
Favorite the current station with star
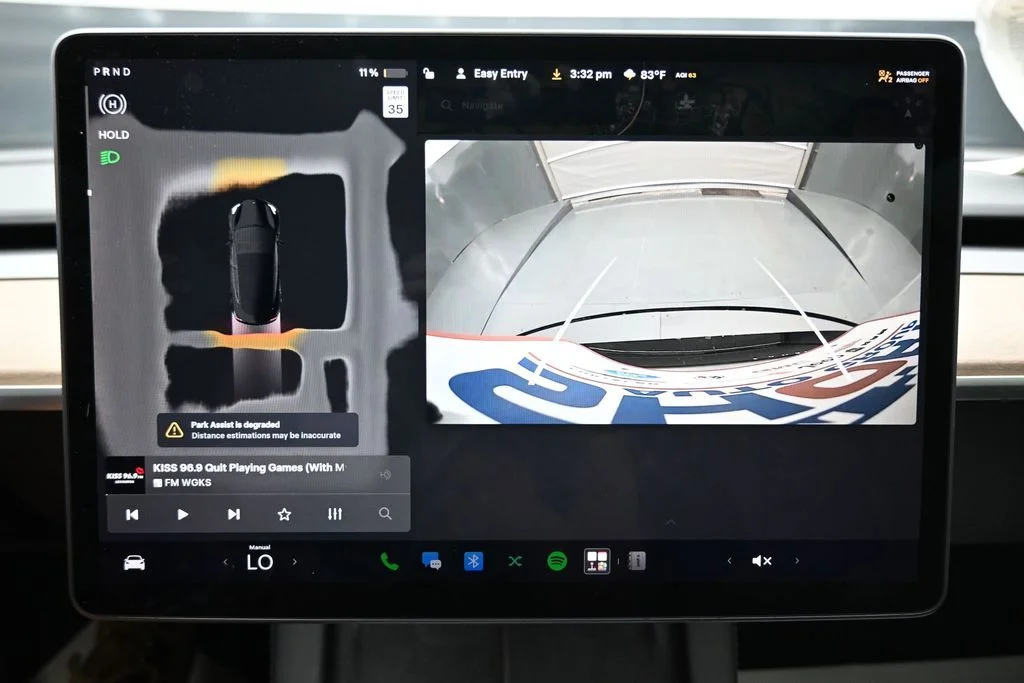[x=284, y=515]
